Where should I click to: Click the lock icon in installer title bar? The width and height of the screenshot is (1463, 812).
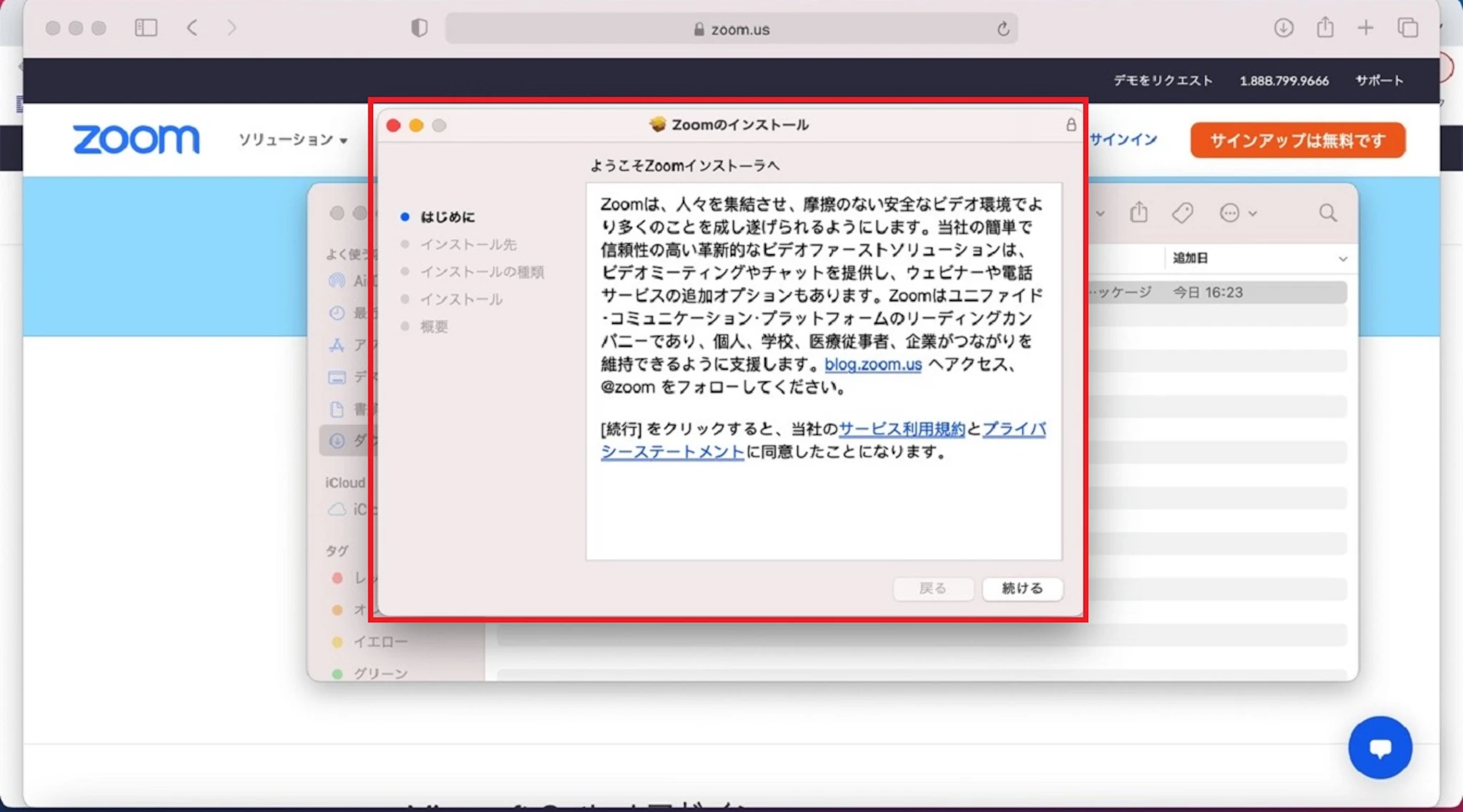tap(1070, 125)
